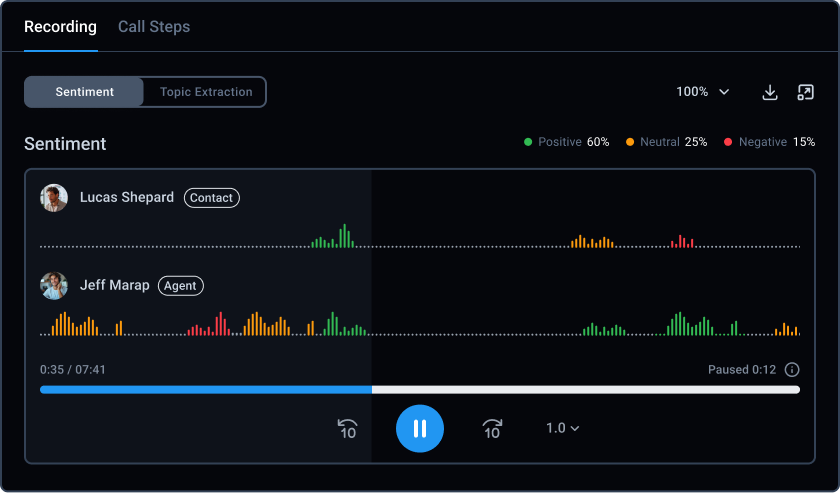Select the Sentiment segment toggle
840x493 pixels.
(85, 92)
